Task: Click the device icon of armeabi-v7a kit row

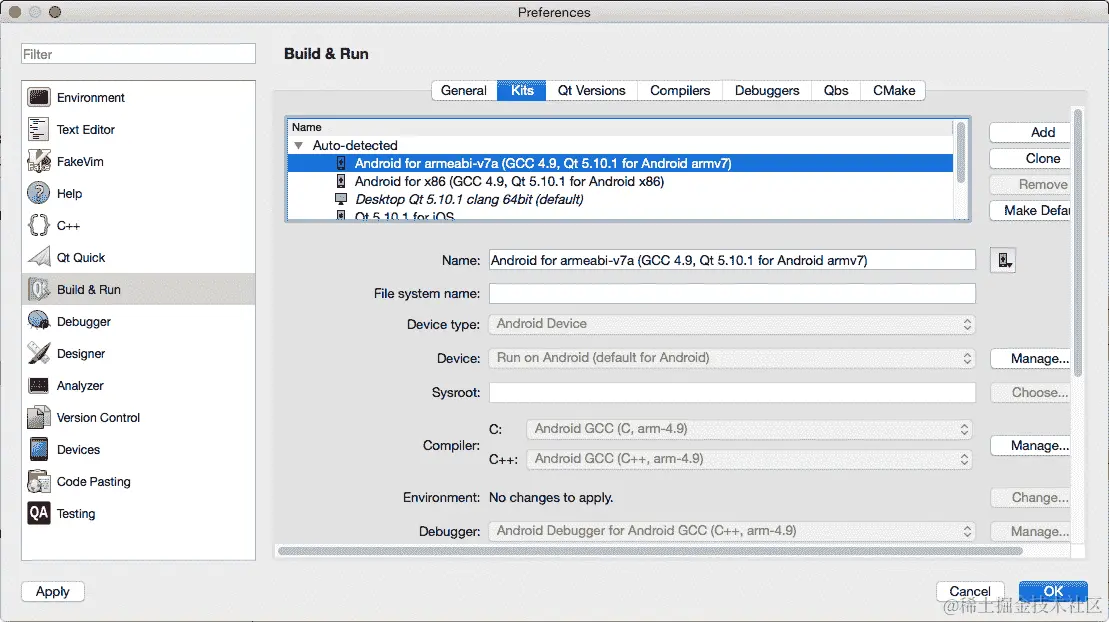Action: (x=341, y=163)
